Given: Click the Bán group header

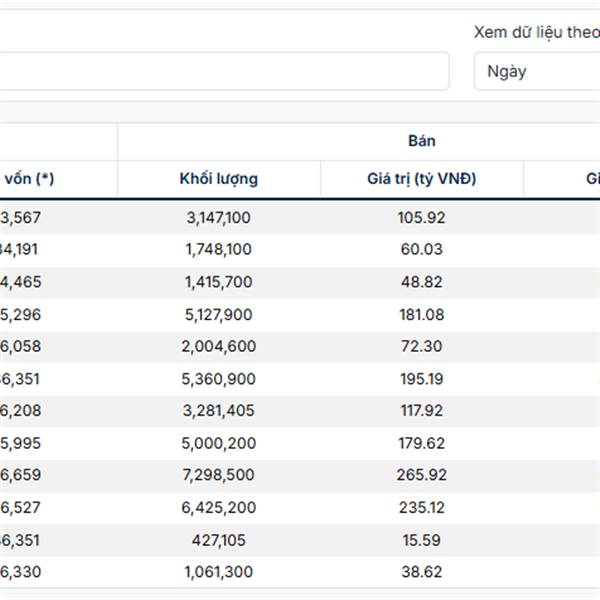Looking at the screenshot, I should tap(421, 141).
